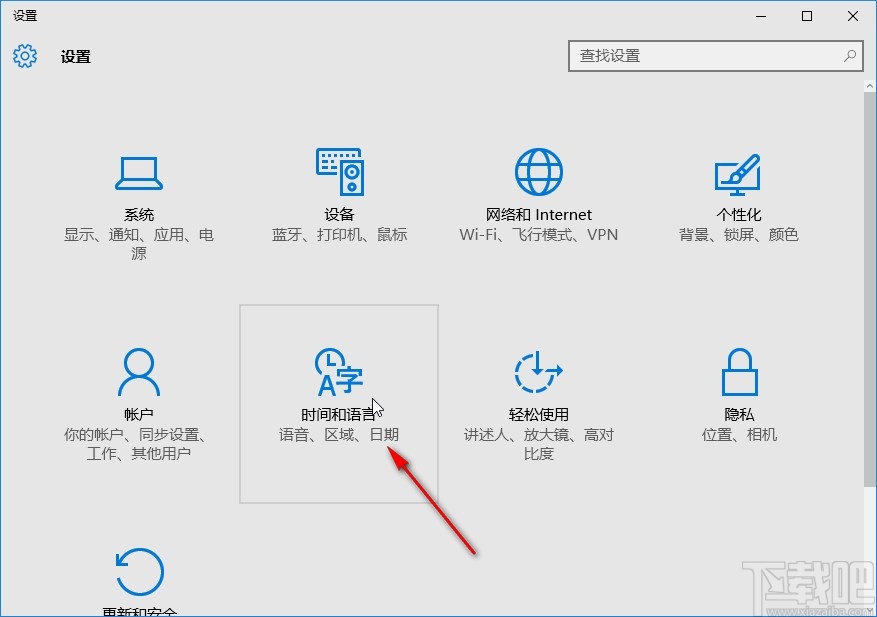
Task: Select the Wi-Fi、飞行模式、VPN subtitle text
Action: pyautogui.click(x=538, y=235)
